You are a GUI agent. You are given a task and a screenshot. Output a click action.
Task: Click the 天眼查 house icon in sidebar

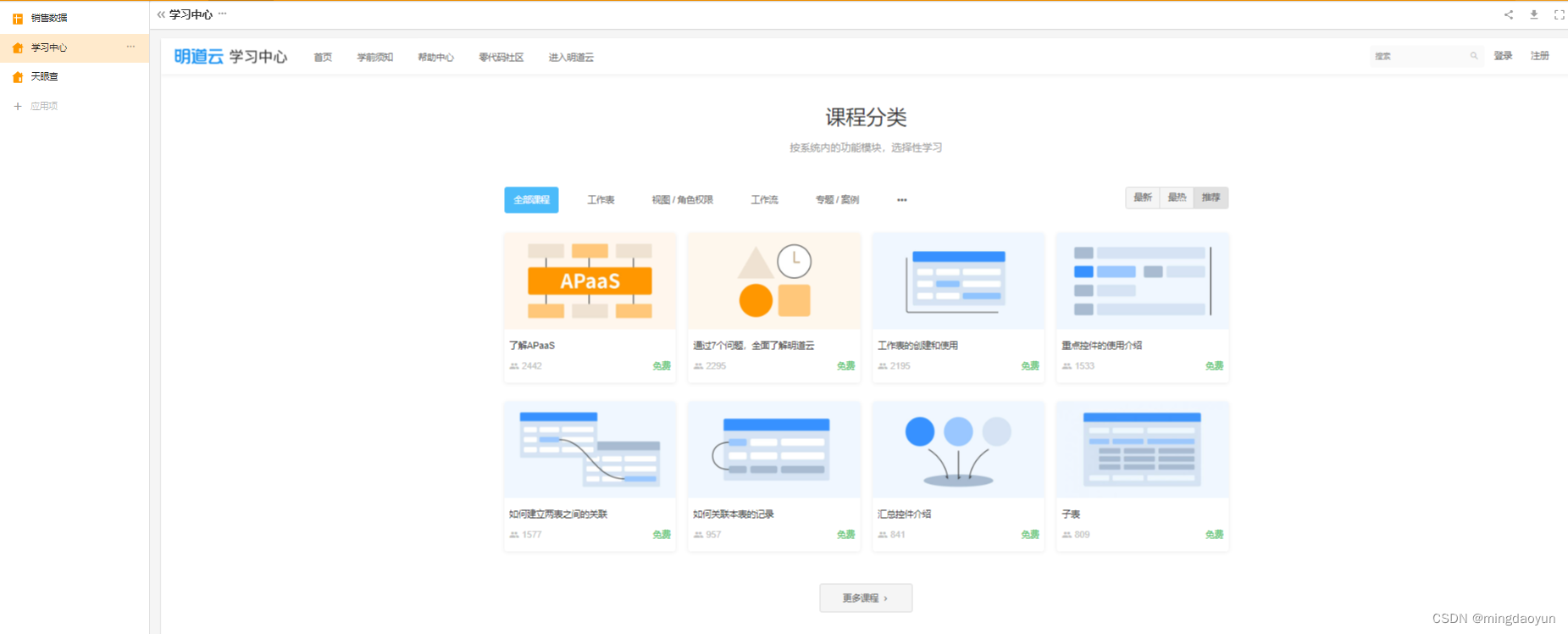tap(18, 77)
